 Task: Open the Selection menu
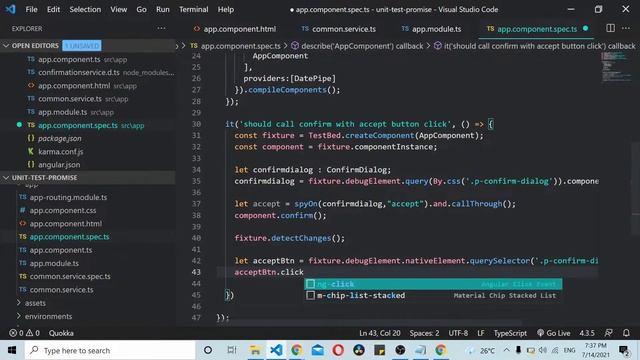click(85, 9)
